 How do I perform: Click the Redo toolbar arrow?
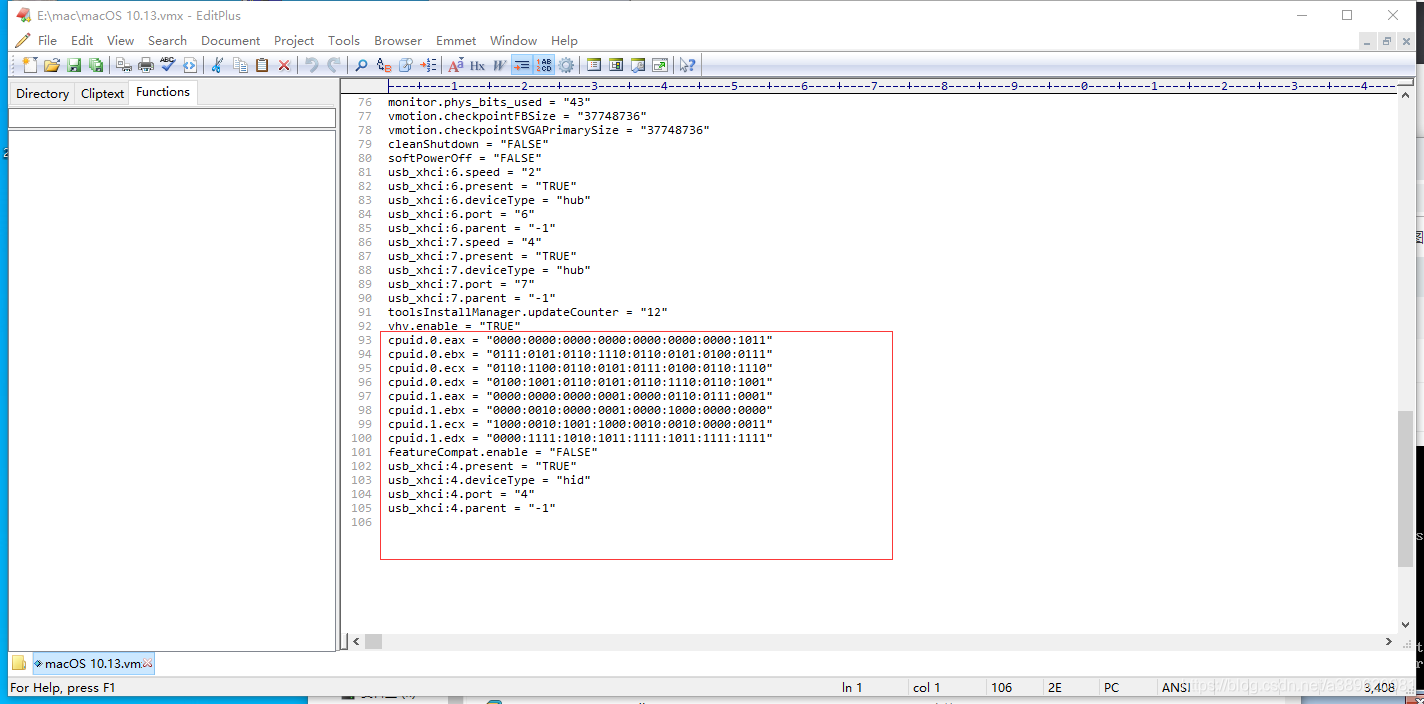click(334, 65)
